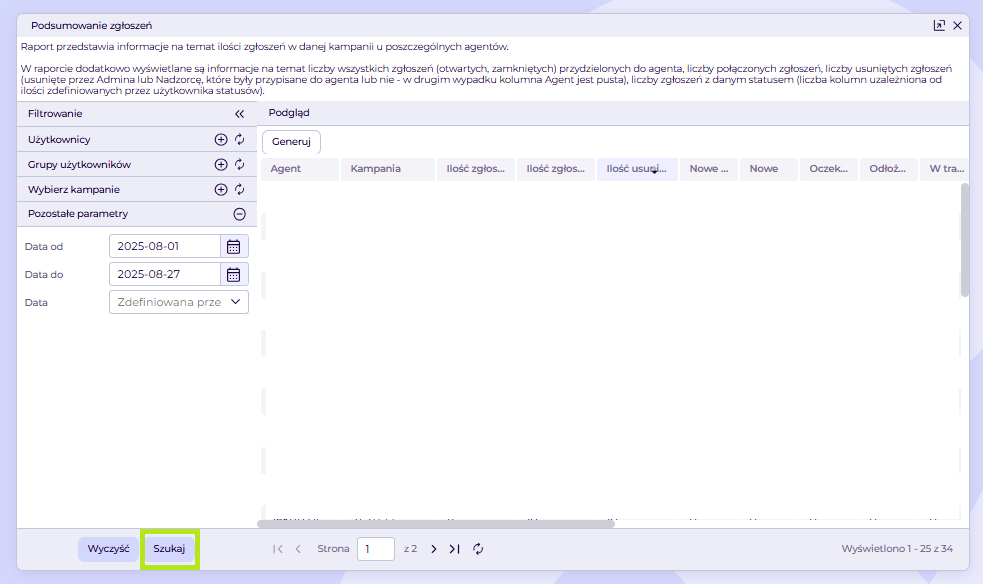Collapse the Filtrowanie panel with double chevron
Viewport: 983px width, 584px height.
click(x=239, y=114)
